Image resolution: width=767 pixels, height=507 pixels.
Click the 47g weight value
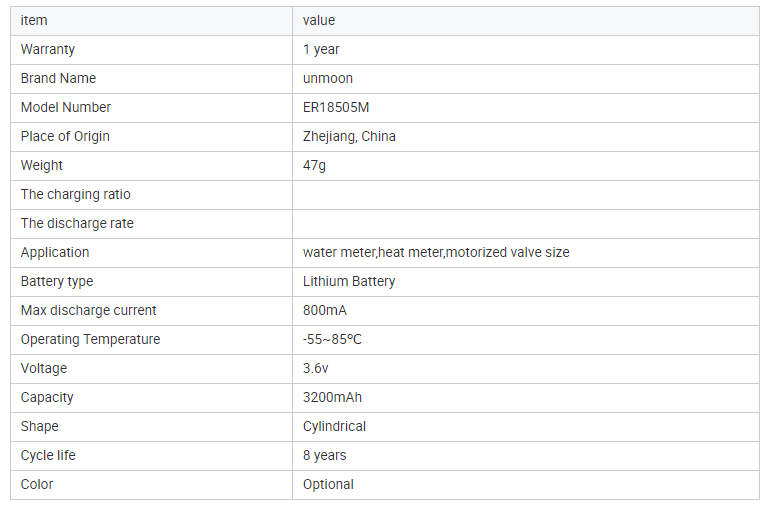[314, 165]
